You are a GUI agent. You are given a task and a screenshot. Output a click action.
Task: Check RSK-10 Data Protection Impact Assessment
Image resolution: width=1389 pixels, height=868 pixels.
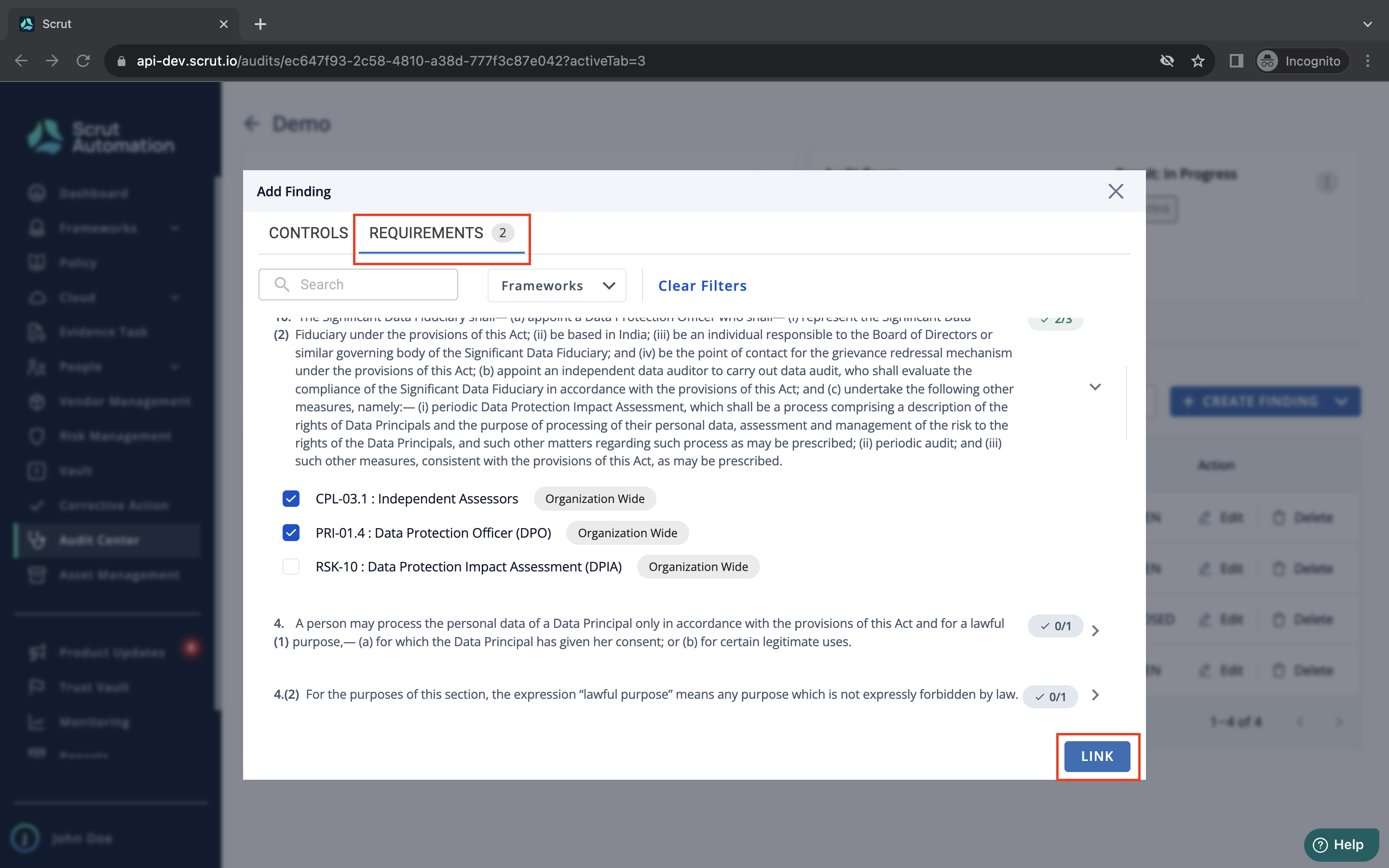pos(291,567)
